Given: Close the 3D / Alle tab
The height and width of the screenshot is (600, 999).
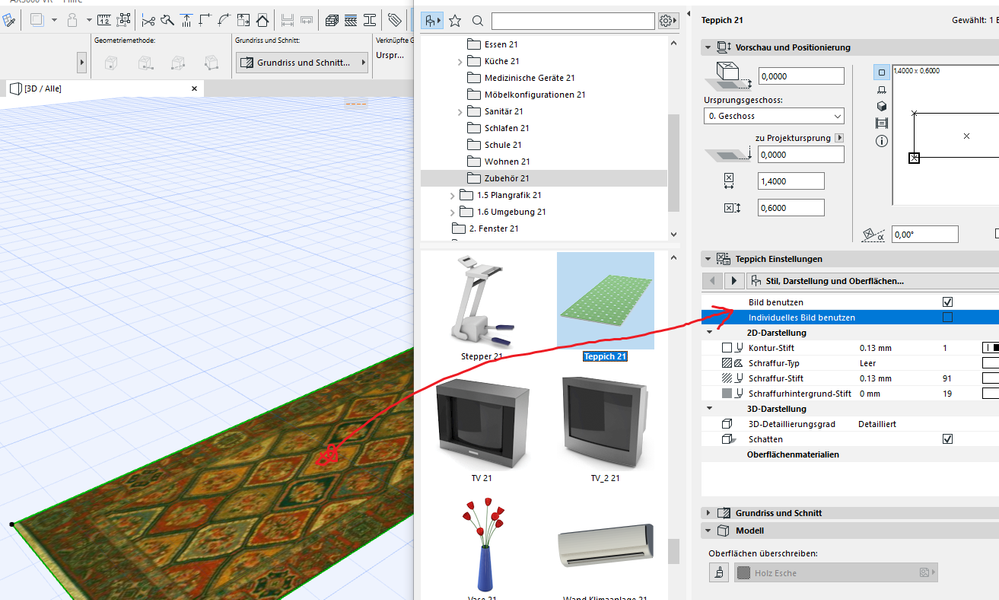Looking at the screenshot, I should point(194,89).
